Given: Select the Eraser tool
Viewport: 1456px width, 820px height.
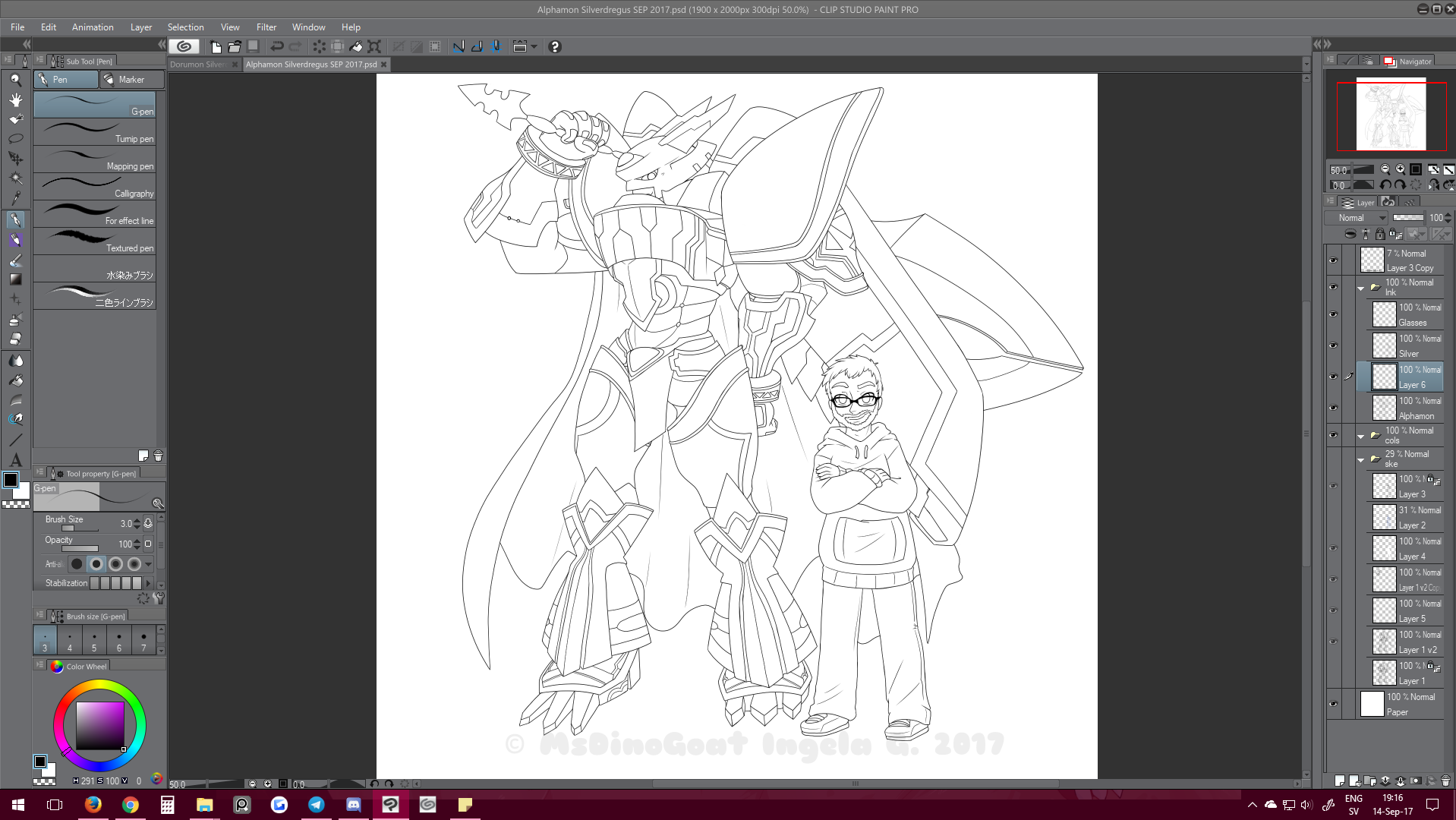Looking at the screenshot, I should 15,339.
